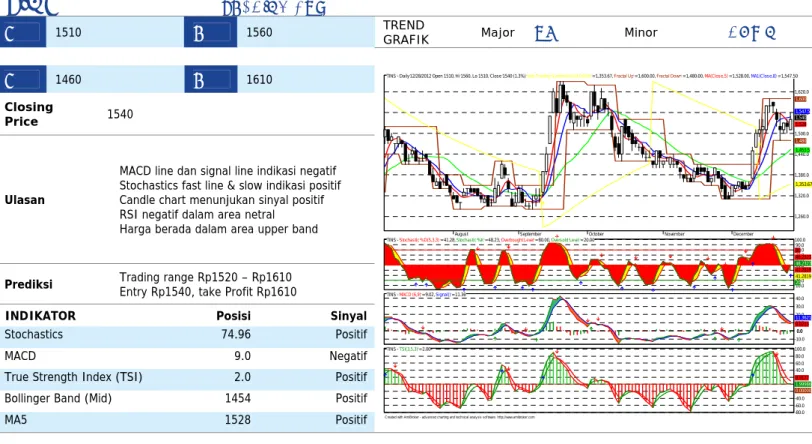Click the value 1460 in the second row
This screenshot has height=444, width=812.
[x=68, y=80]
